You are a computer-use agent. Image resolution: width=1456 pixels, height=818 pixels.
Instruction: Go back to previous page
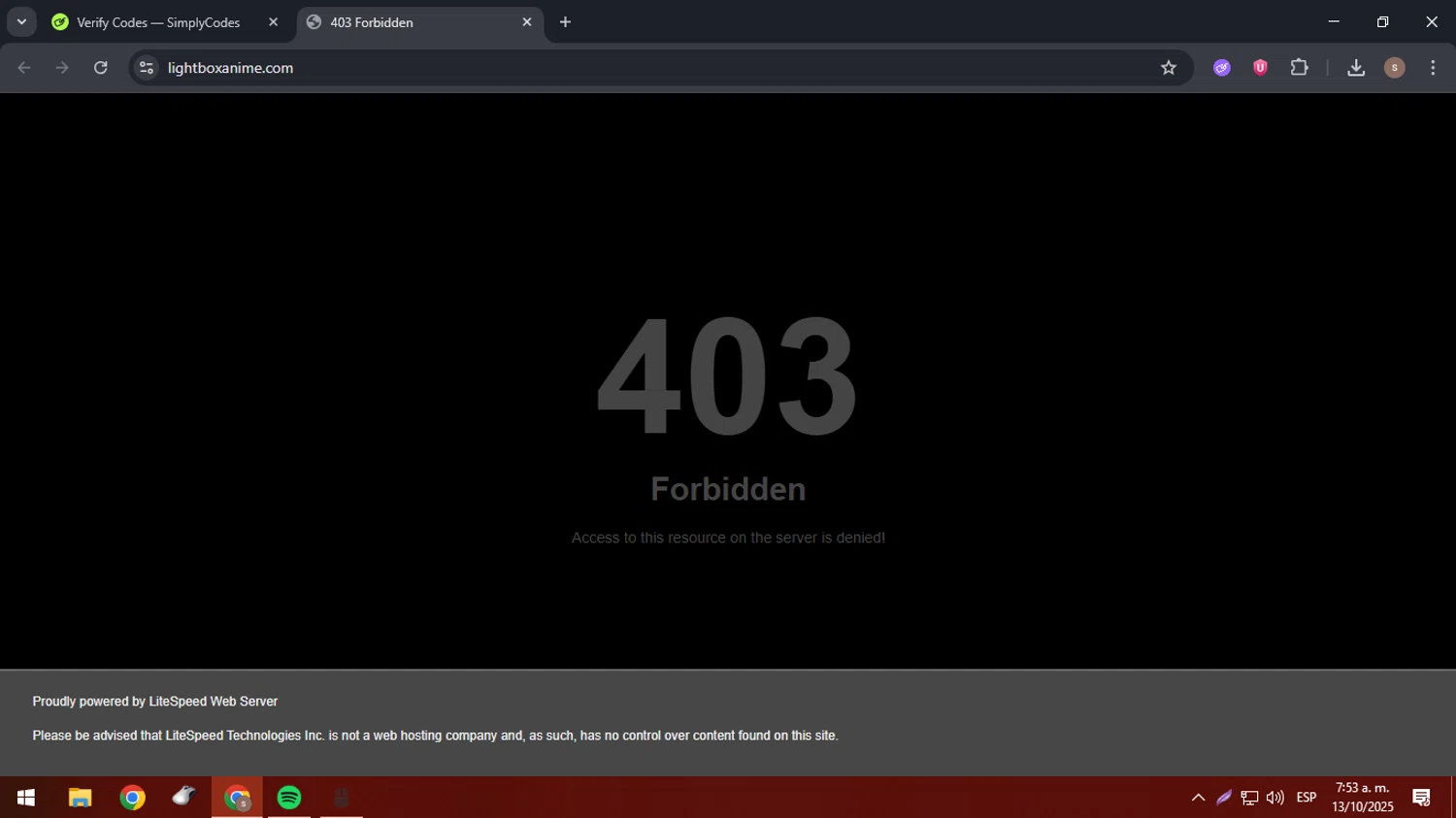[24, 68]
